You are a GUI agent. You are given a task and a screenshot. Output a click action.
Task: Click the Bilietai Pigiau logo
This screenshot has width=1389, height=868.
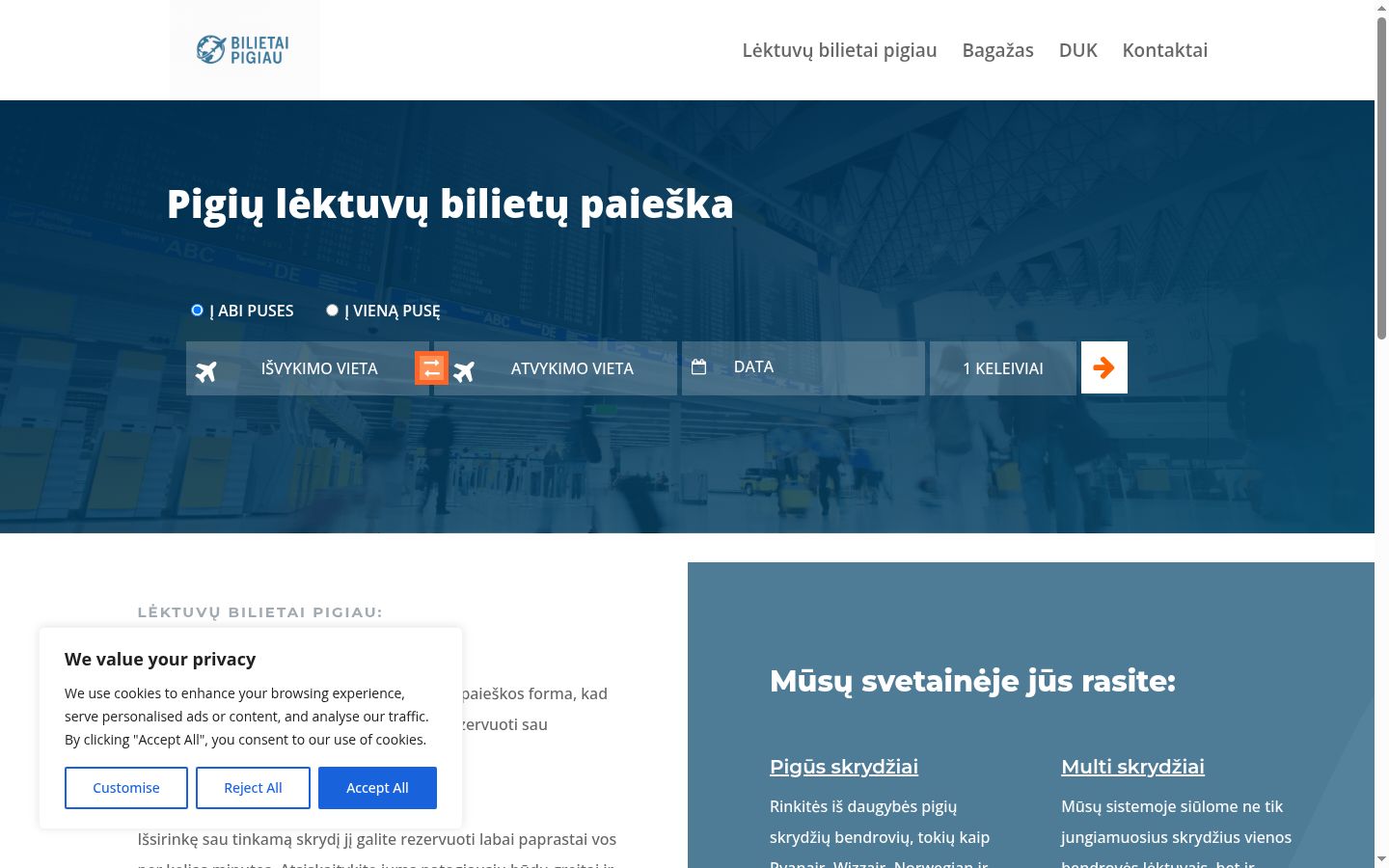click(x=243, y=49)
